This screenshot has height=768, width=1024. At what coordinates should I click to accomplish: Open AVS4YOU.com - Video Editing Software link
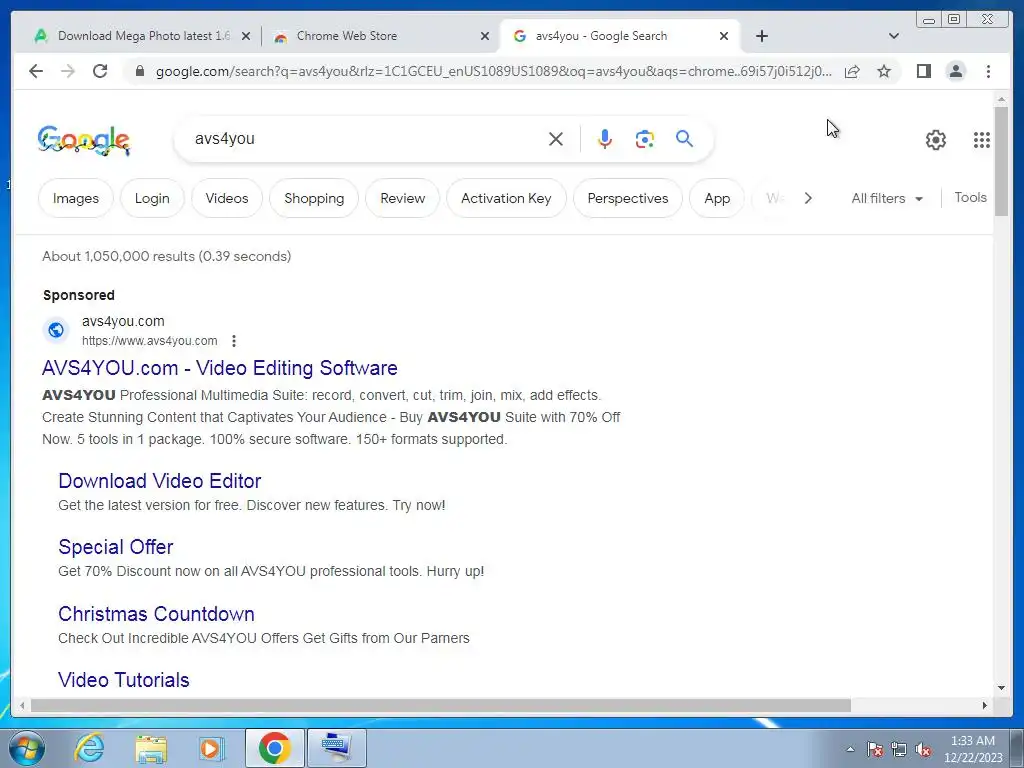(219, 368)
